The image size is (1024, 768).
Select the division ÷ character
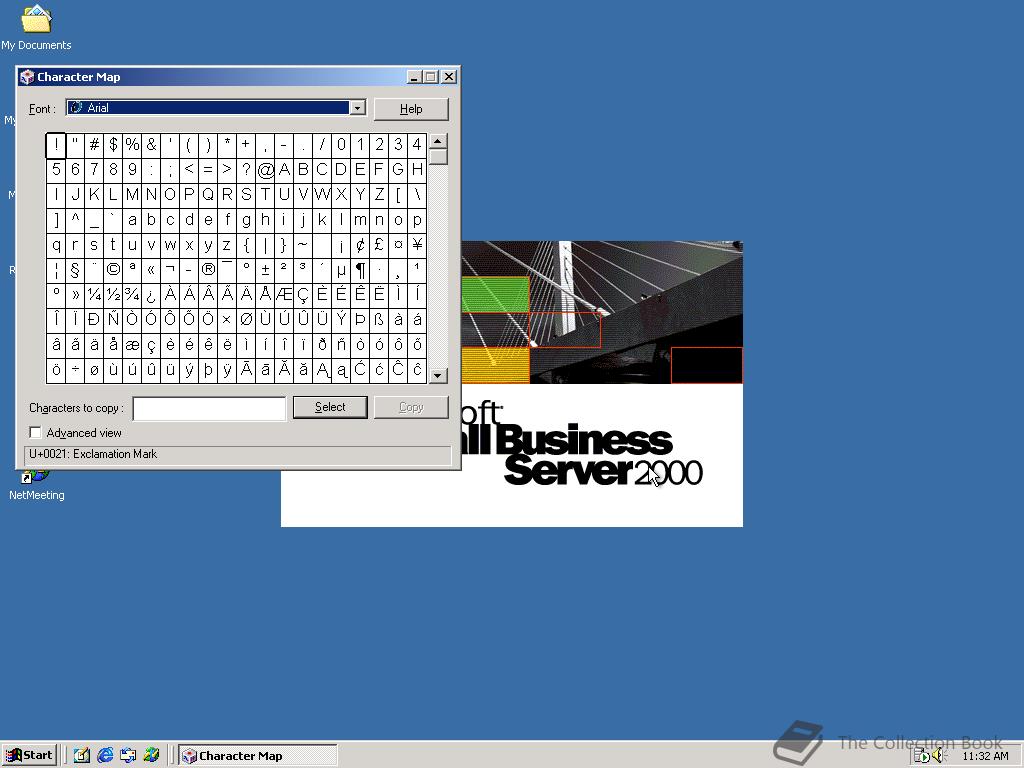click(75, 370)
